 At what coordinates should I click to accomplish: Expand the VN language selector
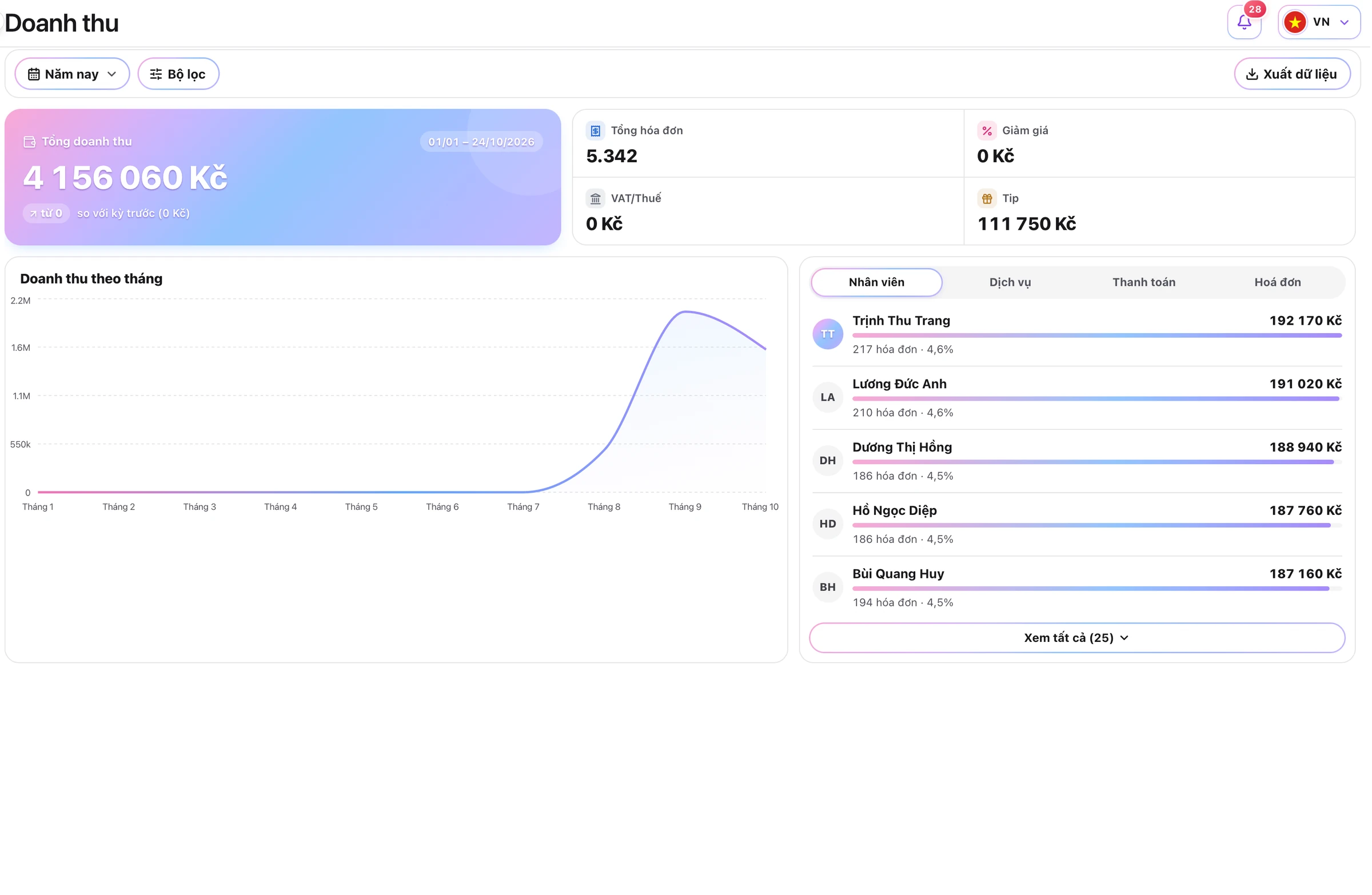(1321, 22)
